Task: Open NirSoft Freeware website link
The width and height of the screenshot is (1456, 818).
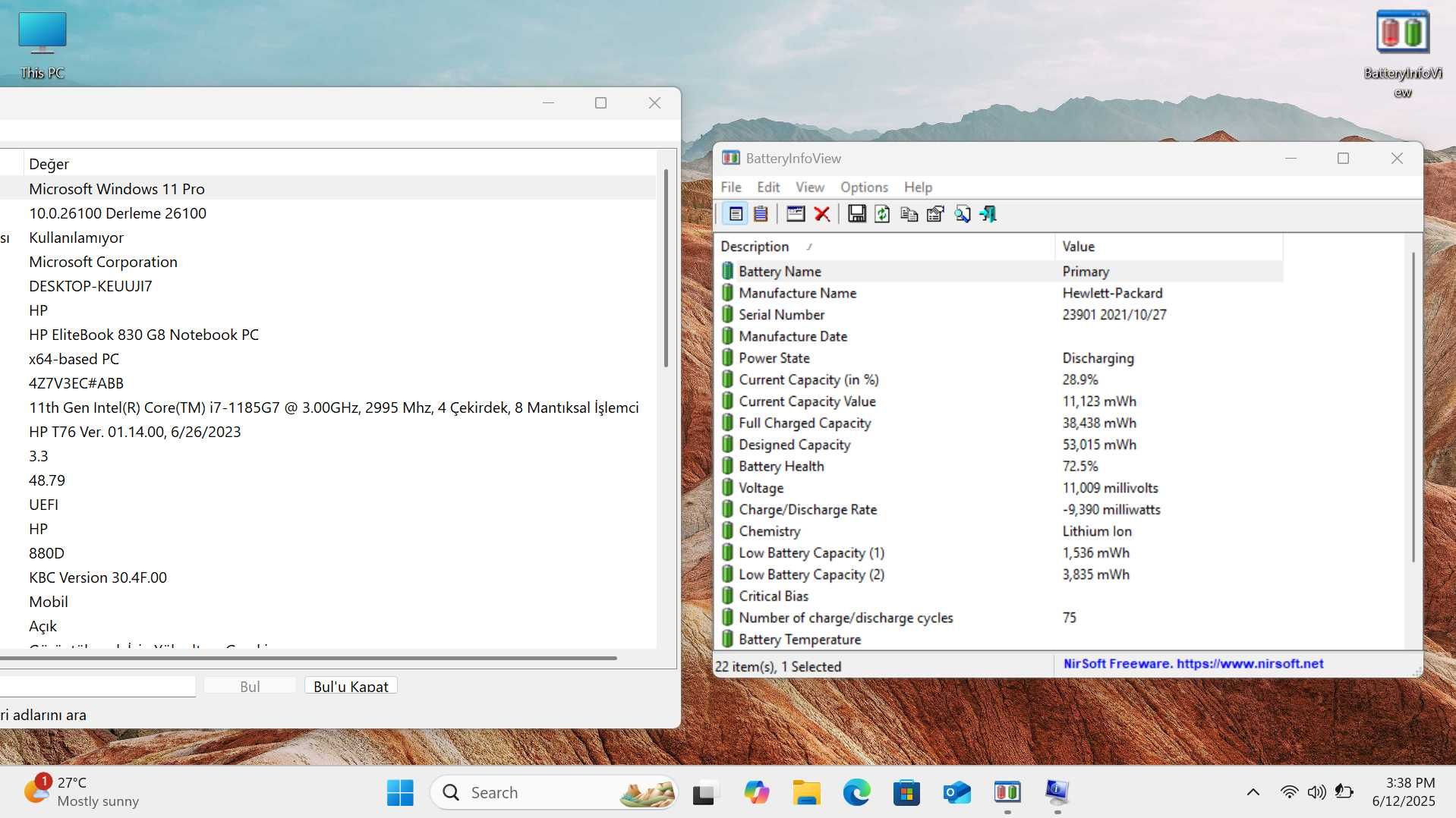Action: 1193,663
